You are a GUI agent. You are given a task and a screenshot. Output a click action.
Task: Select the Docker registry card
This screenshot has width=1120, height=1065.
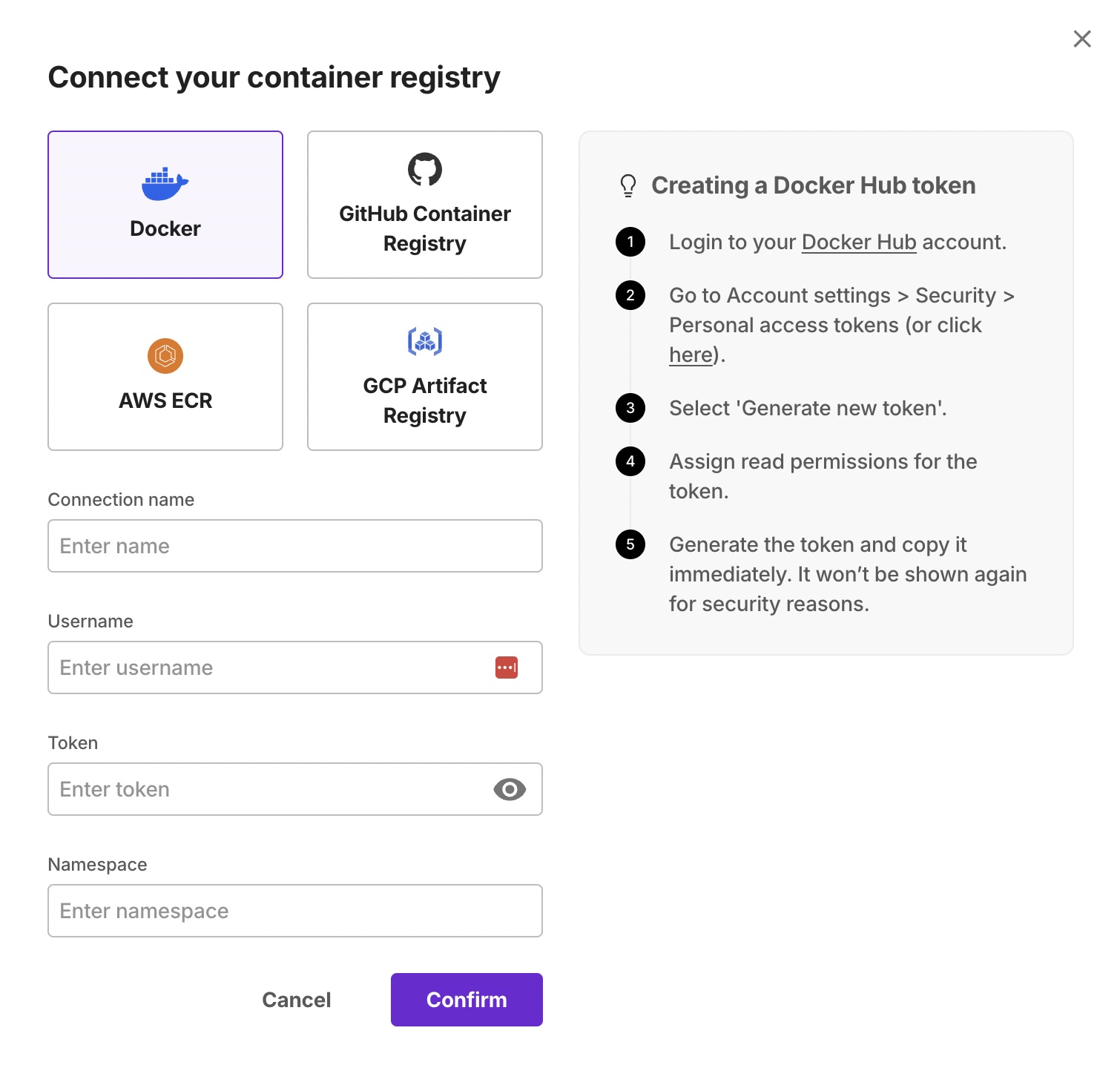[165, 205]
